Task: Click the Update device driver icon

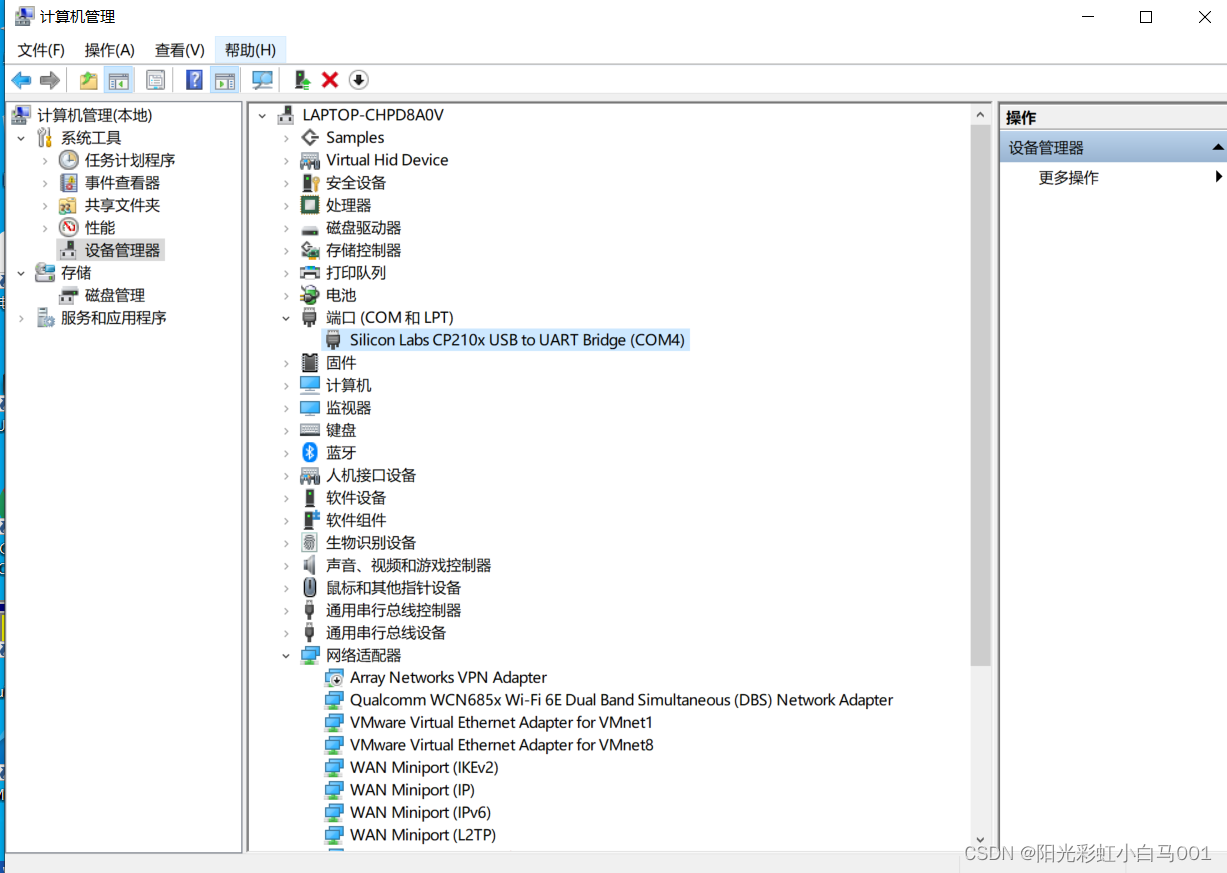Action: coord(302,80)
